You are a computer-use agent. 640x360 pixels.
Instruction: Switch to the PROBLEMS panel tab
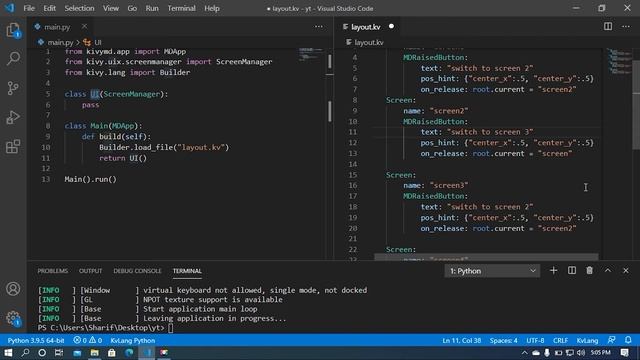(x=53, y=271)
